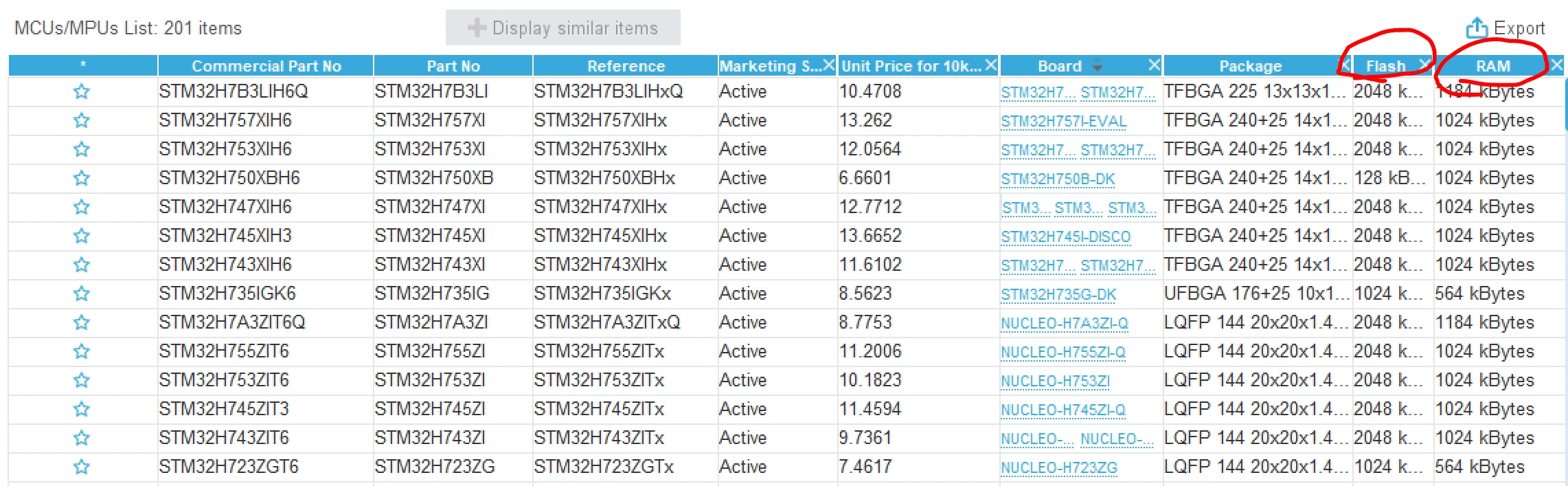The width and height of the screenshot is (1568, 486).
Task: Favorite STM32H7A3ZIT6Q with the star
Action: point(82,322)
